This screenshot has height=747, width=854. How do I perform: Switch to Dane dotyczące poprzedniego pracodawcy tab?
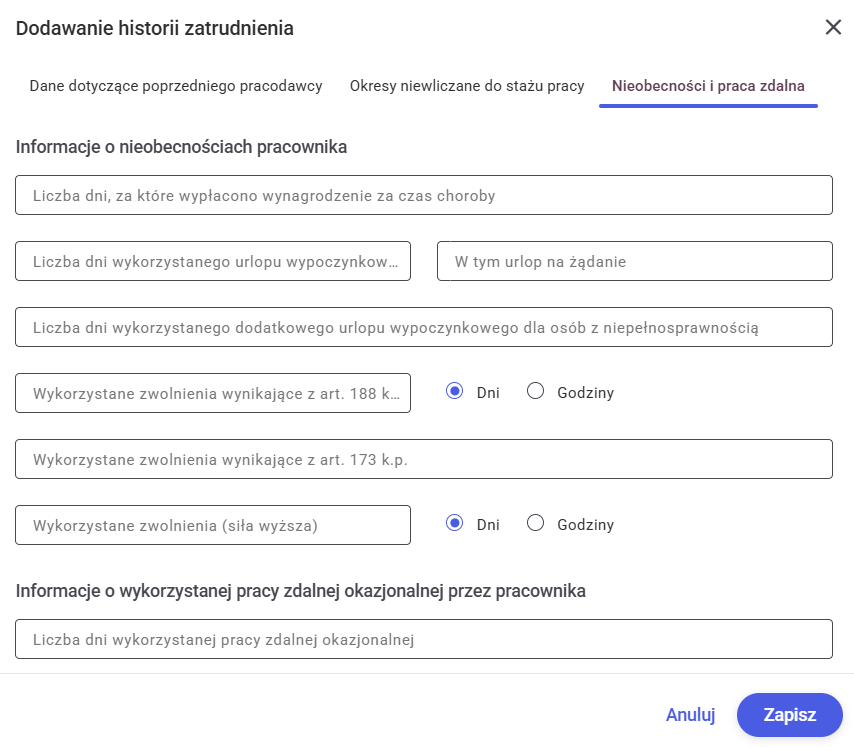coord(176,86)
